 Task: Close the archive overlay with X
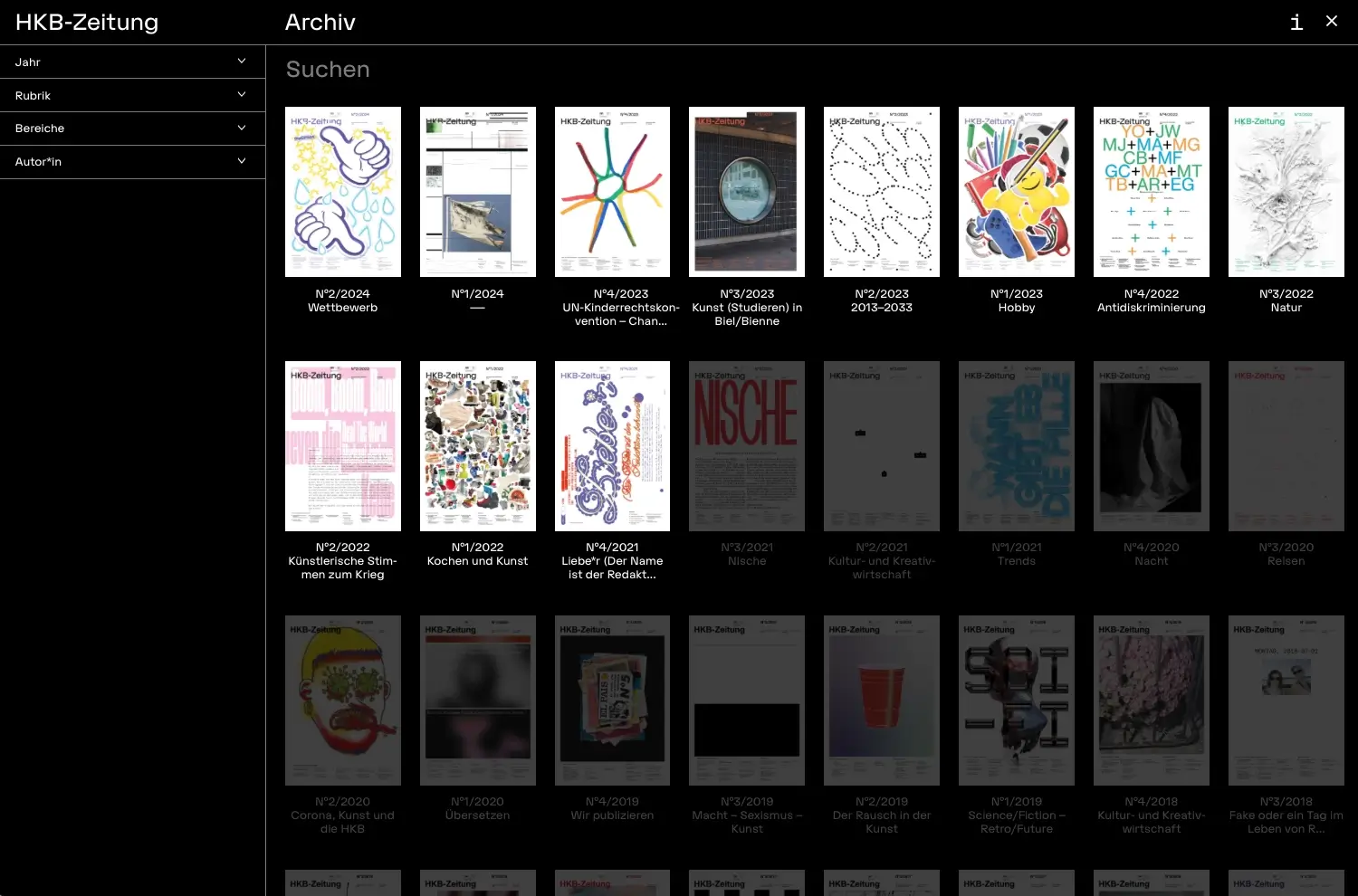pyautogui.click(x=1332, y=21)
